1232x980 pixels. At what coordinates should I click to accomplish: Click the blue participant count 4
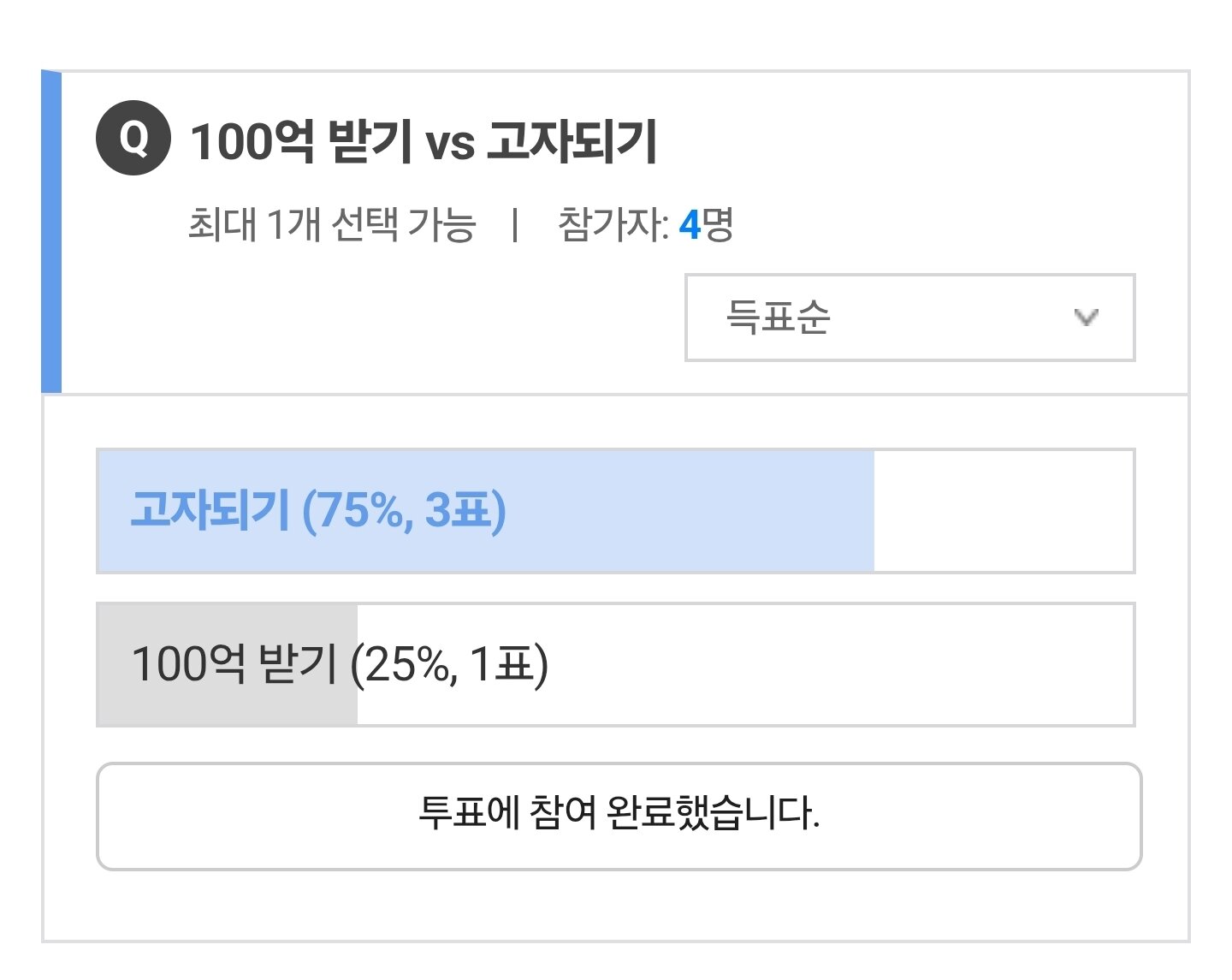coord(690,225)
